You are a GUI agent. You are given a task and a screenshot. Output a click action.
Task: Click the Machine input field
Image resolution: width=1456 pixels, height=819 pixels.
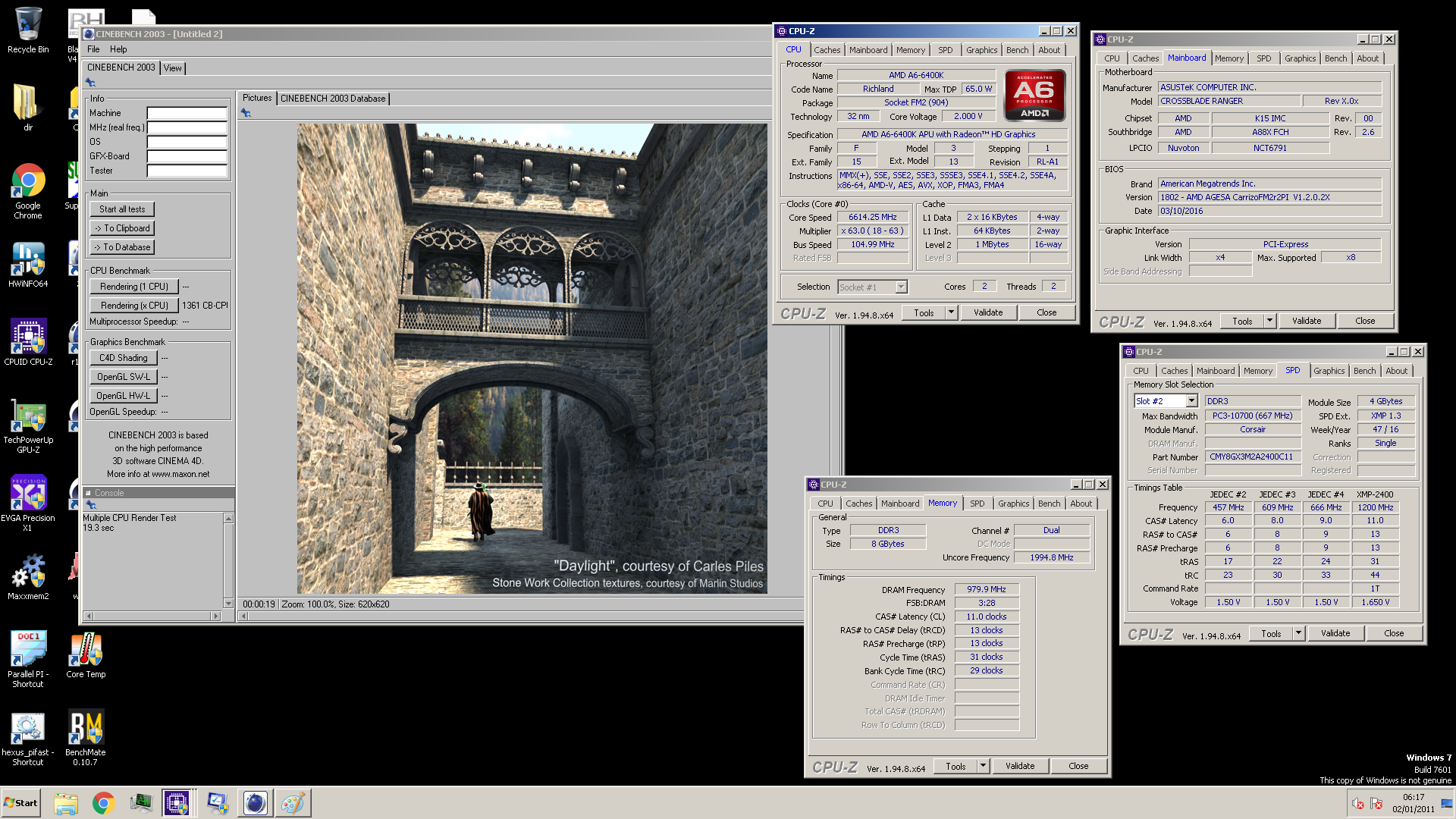coord(187,113)
